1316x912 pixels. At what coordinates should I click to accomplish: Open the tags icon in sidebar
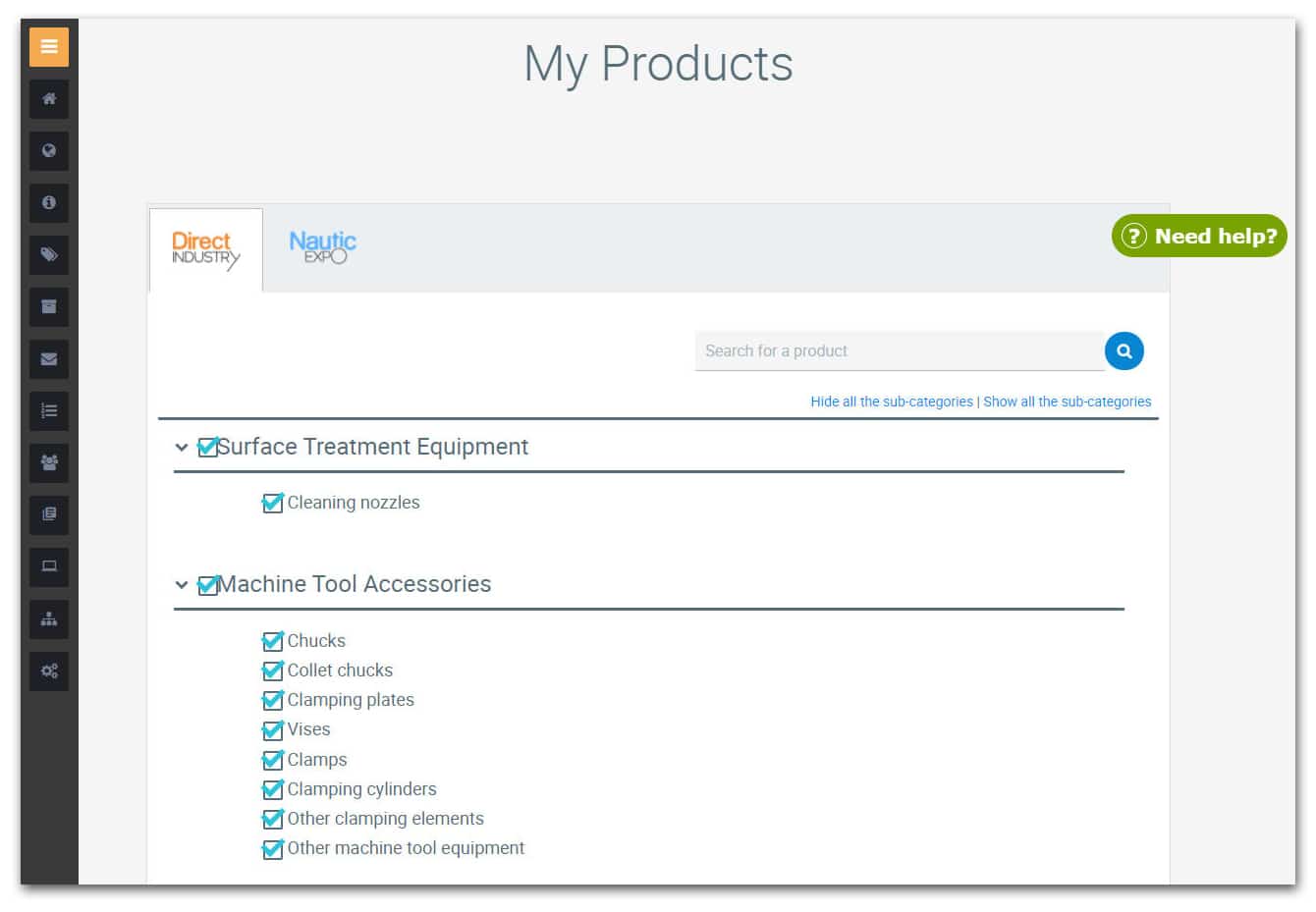coord(49,255)
